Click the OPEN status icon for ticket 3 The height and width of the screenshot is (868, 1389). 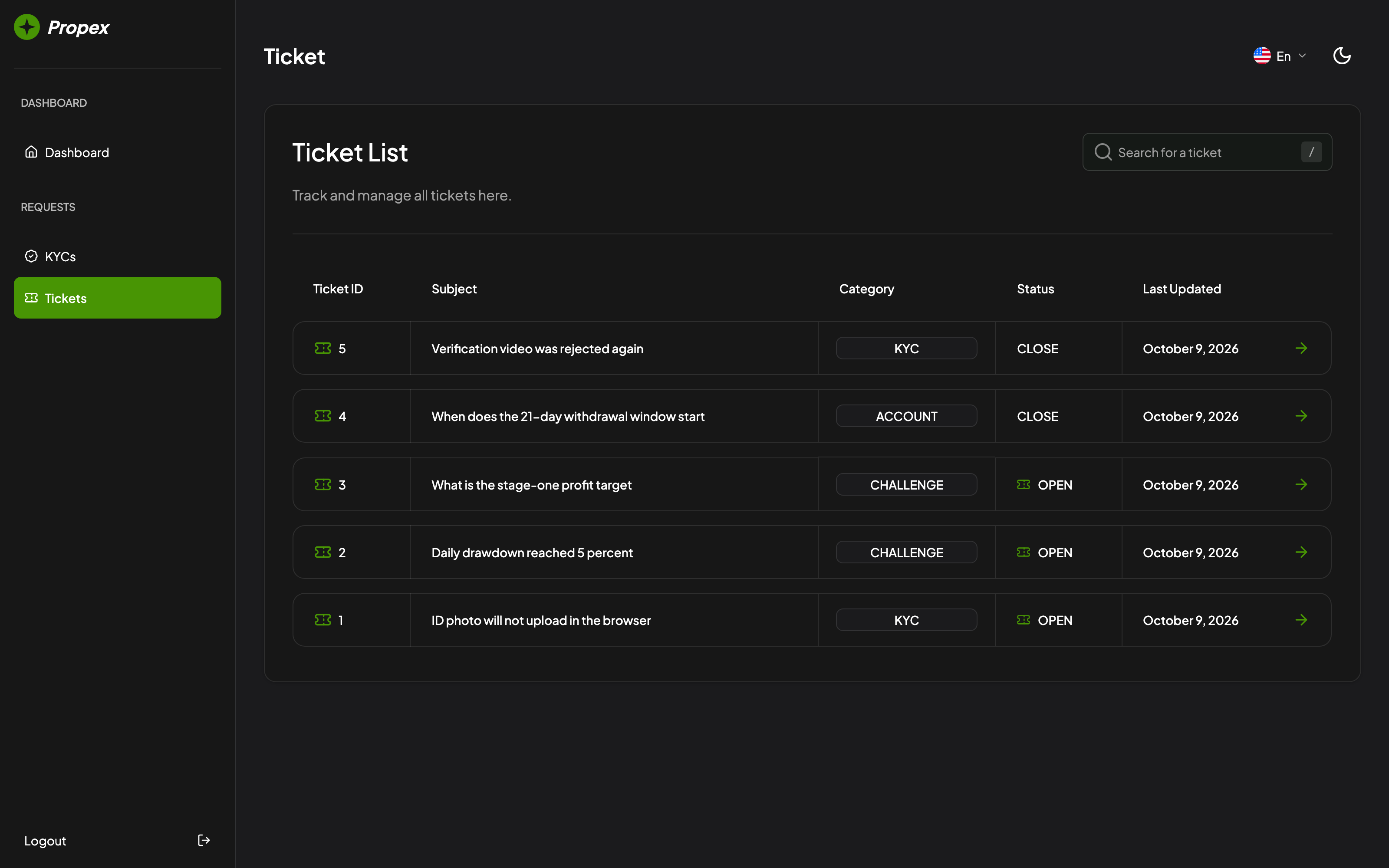(x=1024, y=484)
